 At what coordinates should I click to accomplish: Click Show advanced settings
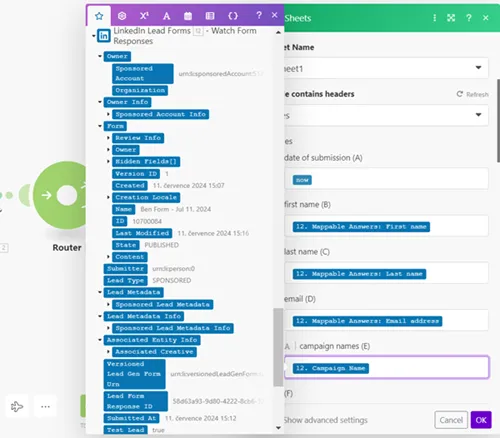coord(326,420)
